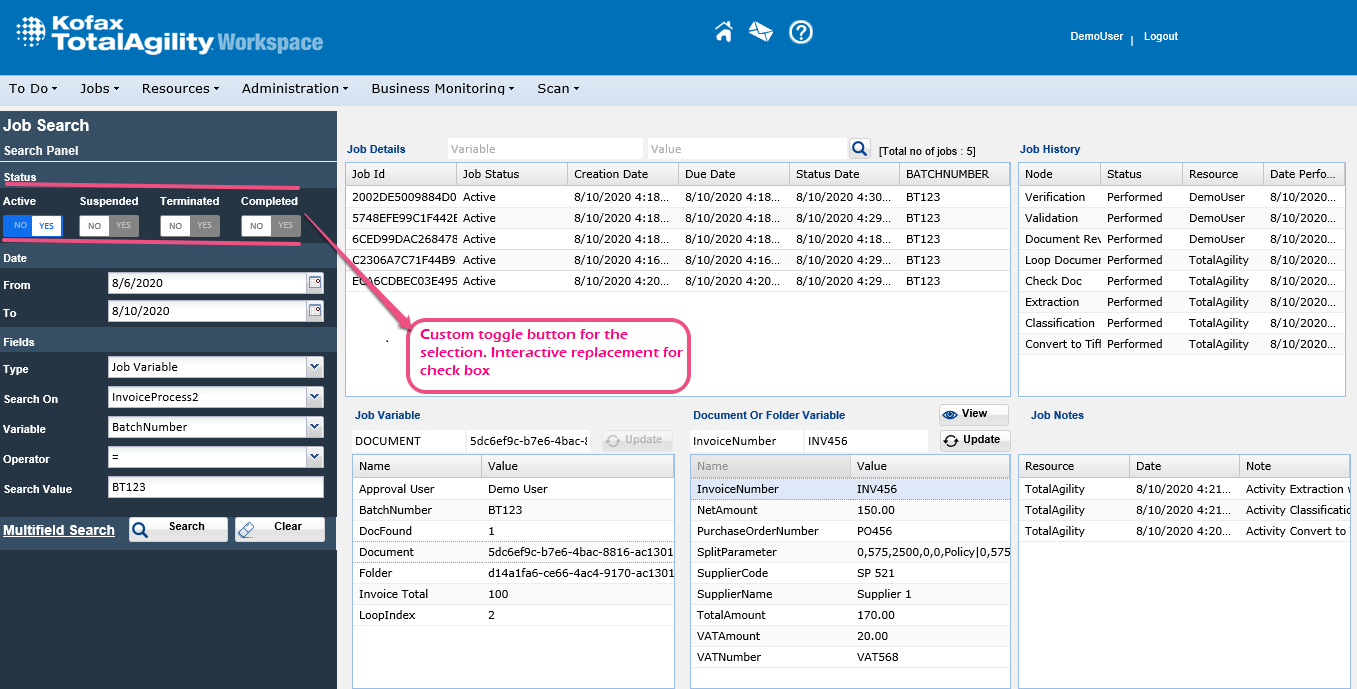Toggle the Suspended status switch
Viewport: 1357px width, 689px height.
click(x=109, y=226)
